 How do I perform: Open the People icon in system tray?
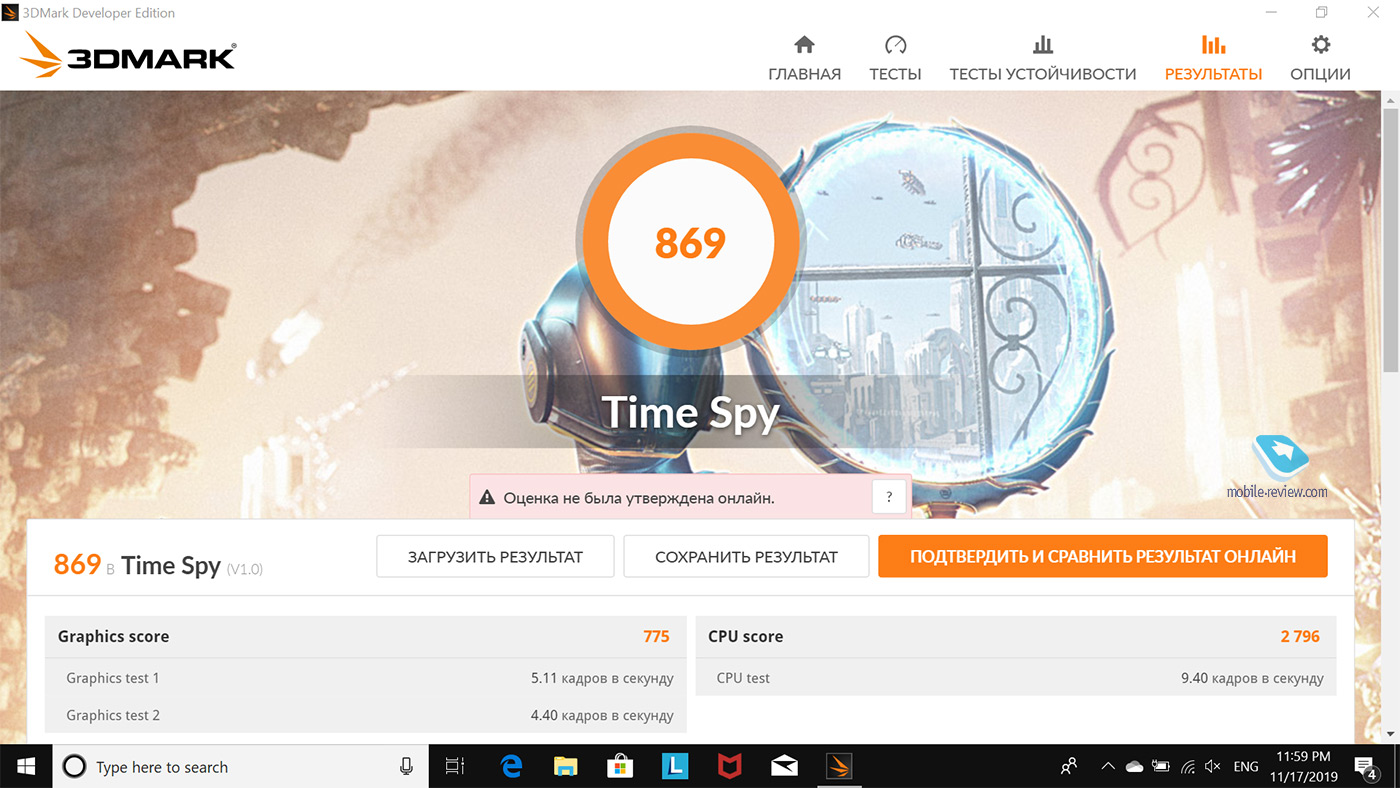[1069, 767]
